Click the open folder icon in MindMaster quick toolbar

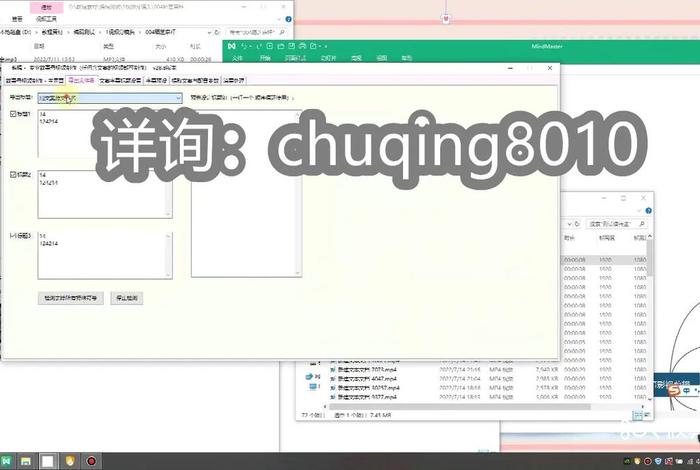pos(281,46)
